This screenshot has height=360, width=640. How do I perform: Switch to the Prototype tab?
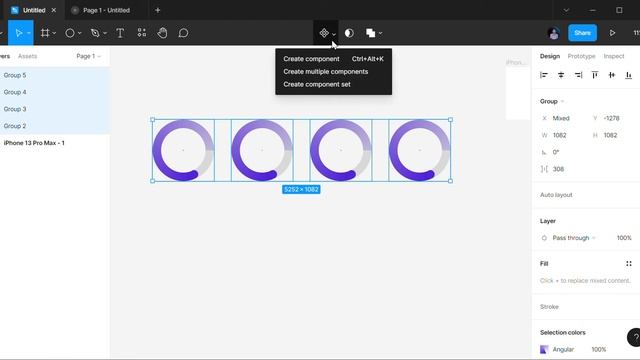[x=581, y=56]
